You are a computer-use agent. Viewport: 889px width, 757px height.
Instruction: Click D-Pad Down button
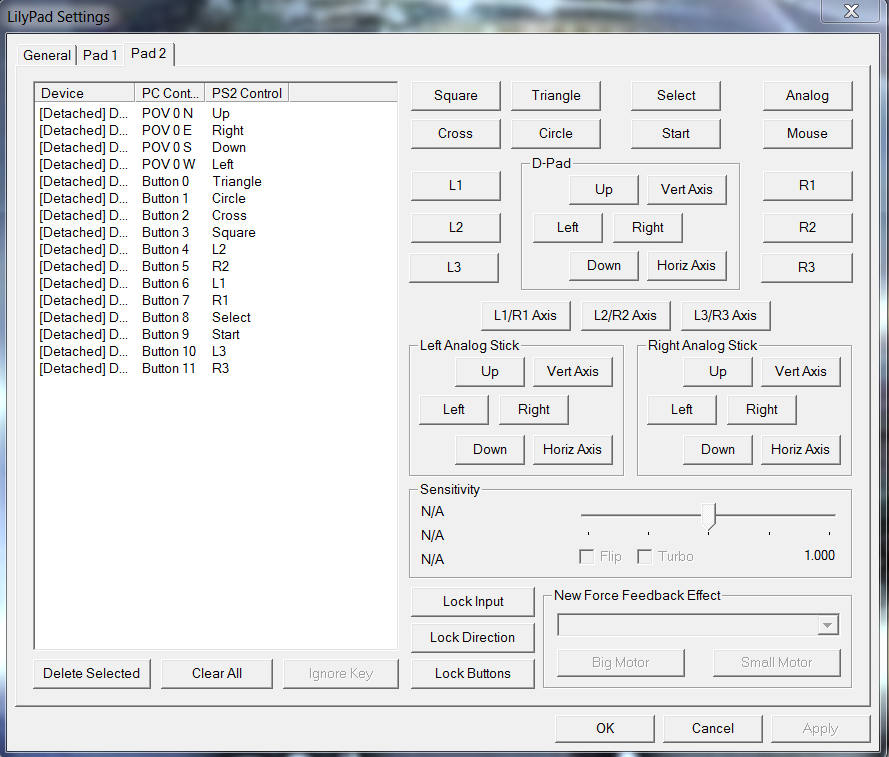tap(604, 265)
